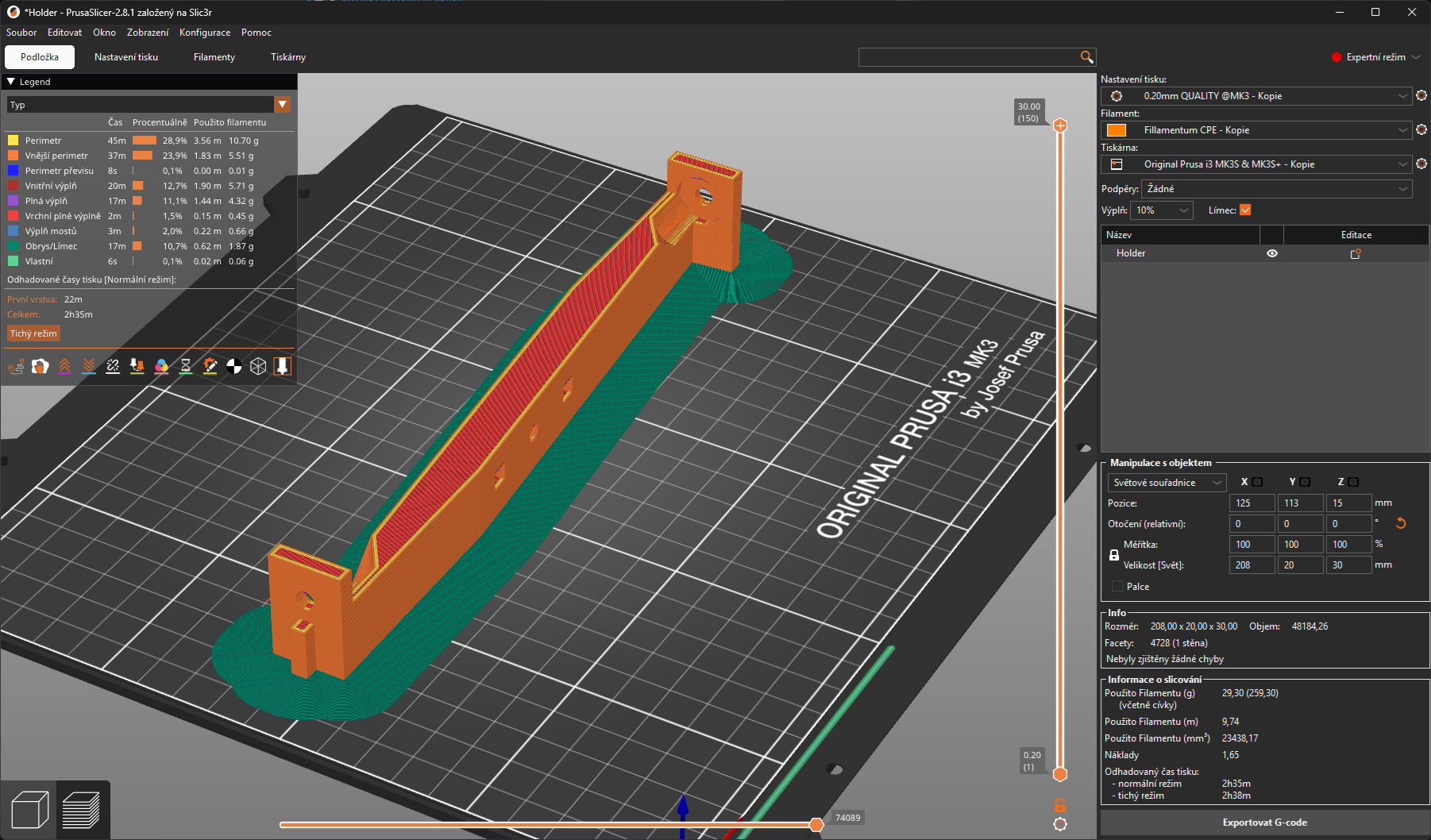
Task: Open settings gear next to Filament preset
Action: [x=1421, y=130]
